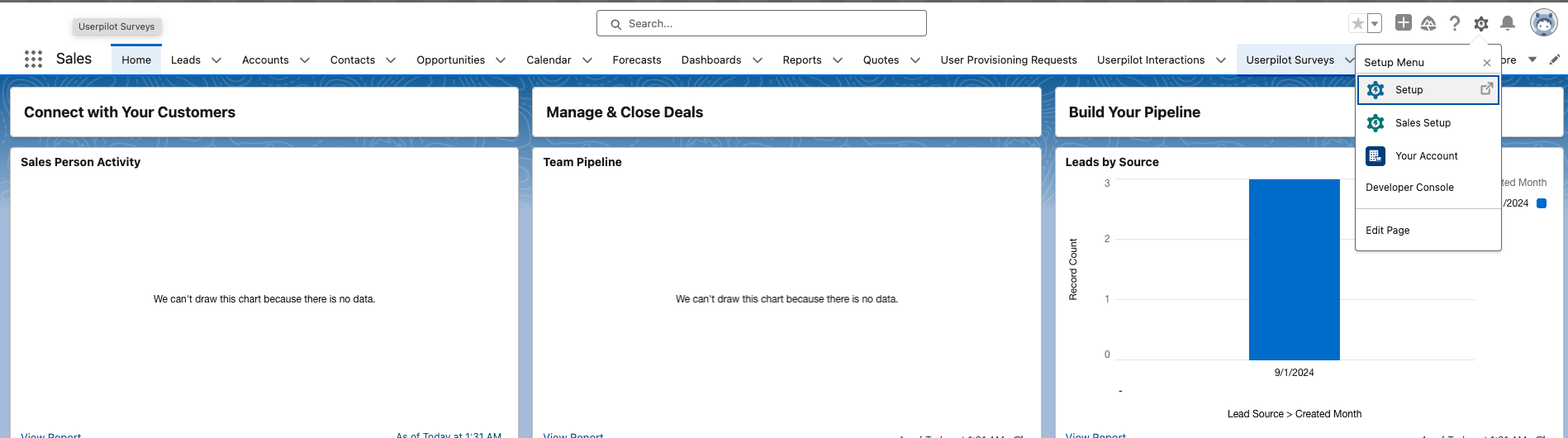Open View Report under Leads by Source
The height and width of the screenshot is (438, 1568).
(x=1095, y=435)
